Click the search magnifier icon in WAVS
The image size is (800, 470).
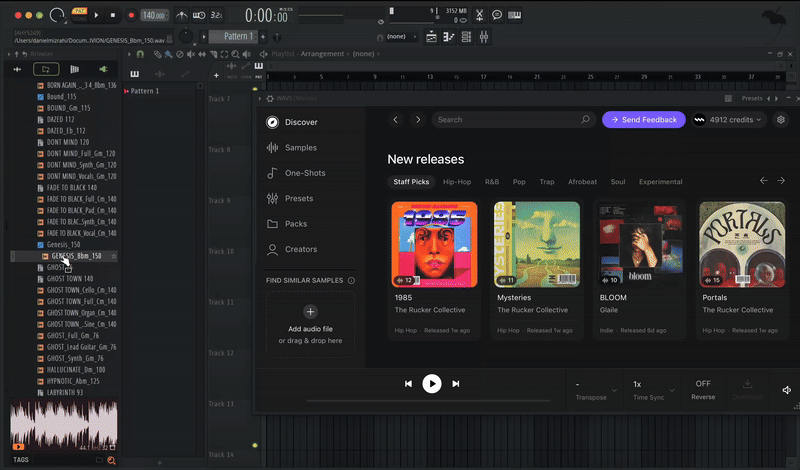point(585,119)
